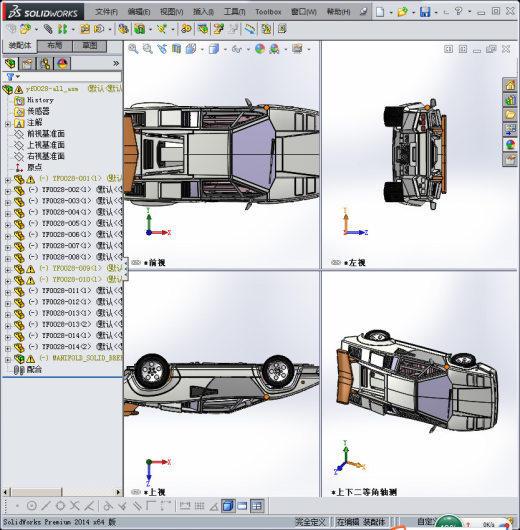
Task: Switch to the 布局 tab
Action: pyautogui.click(x=55, y=46)
